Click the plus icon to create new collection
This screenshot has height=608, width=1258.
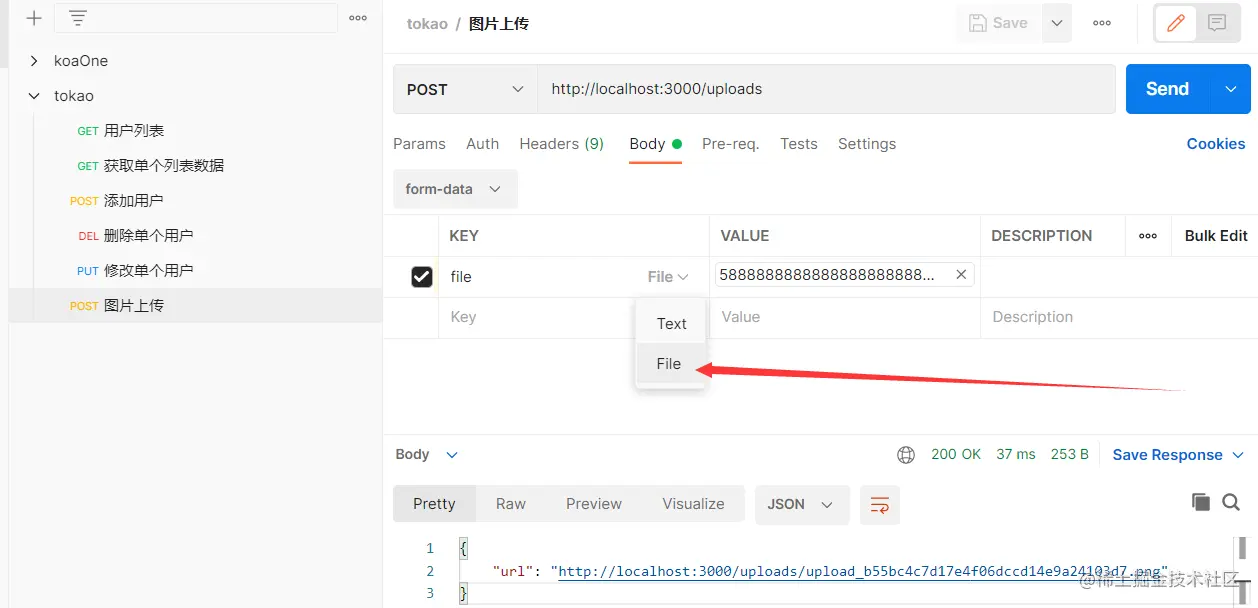(x=34, y=18)
